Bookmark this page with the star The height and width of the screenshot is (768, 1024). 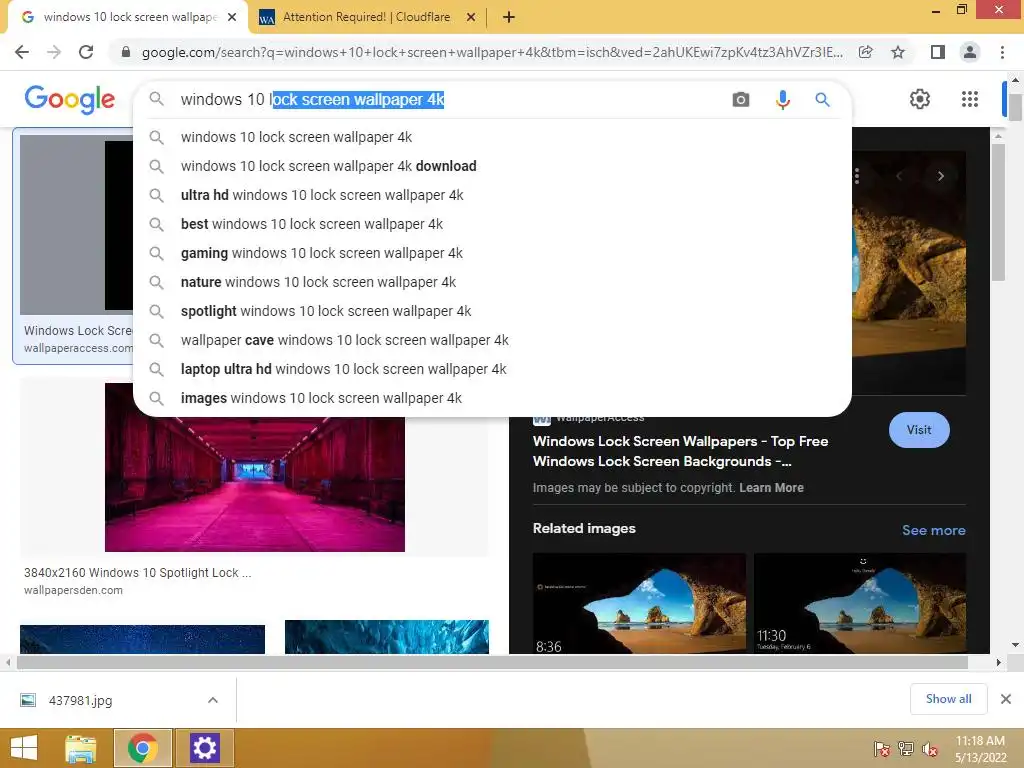click(898, 52)
